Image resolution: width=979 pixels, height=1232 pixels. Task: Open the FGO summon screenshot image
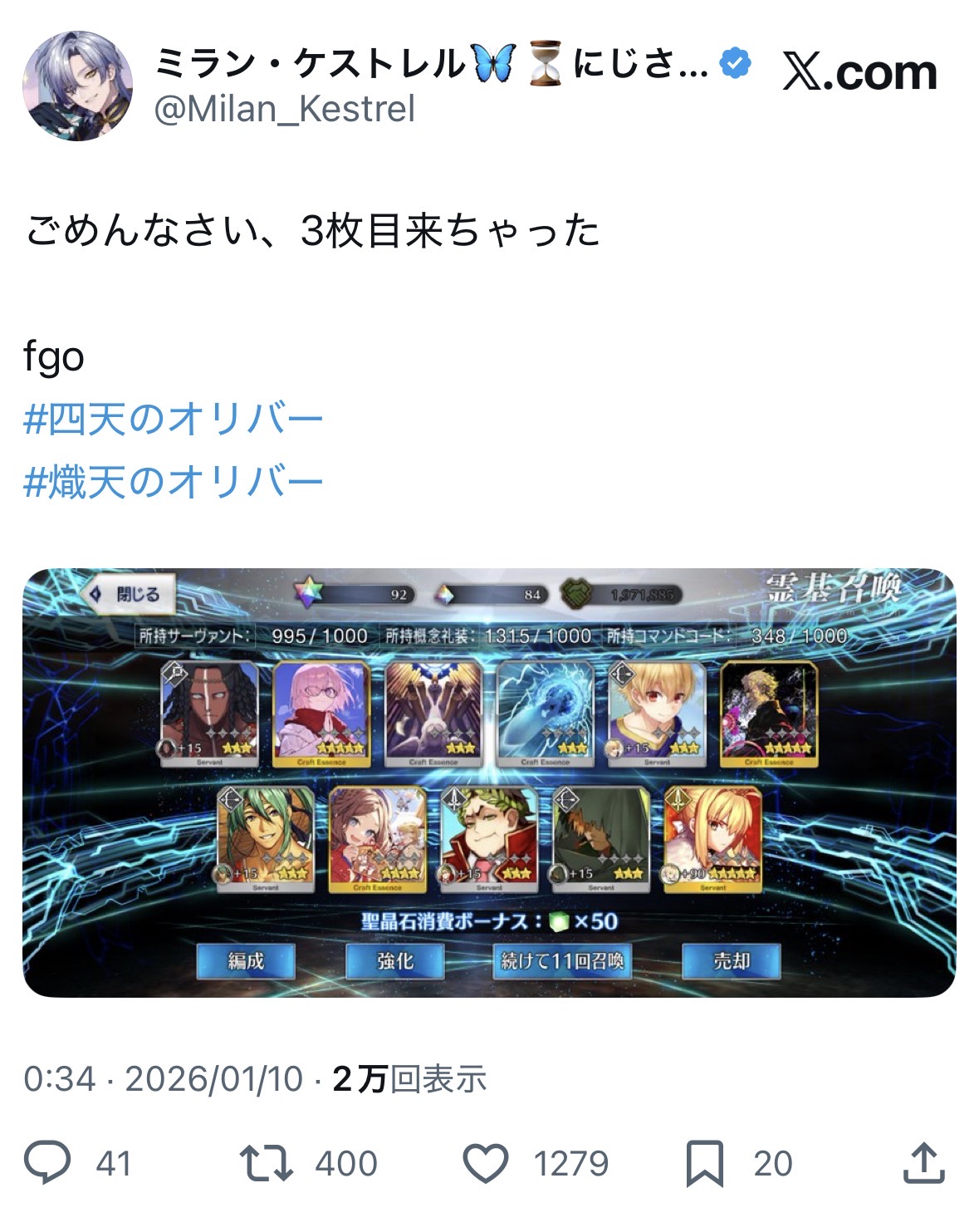coord(489,783)
